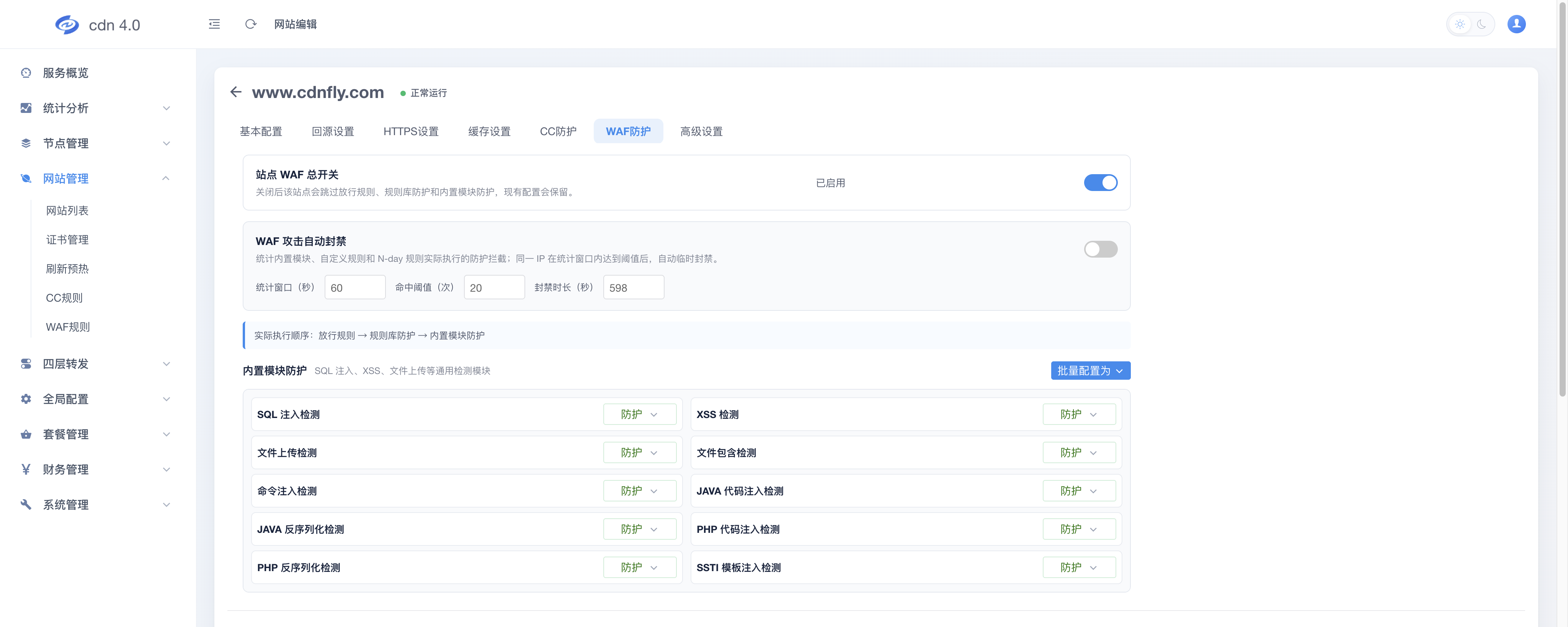Open the 文件上传检测 mode dropdown
Image resolution: width=1568 pixels, height=627 pixels.
pyautogui.click(x=640, y=453)
